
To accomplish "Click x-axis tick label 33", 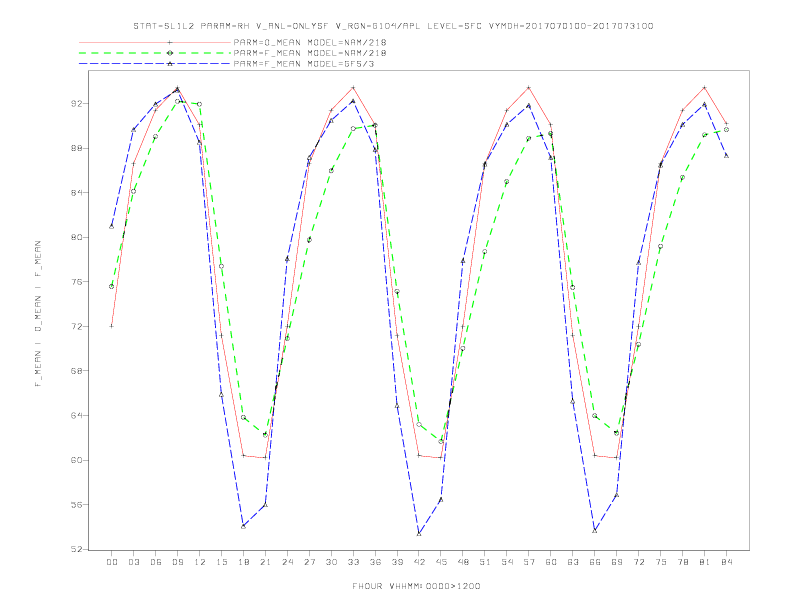I will (354, 562).
